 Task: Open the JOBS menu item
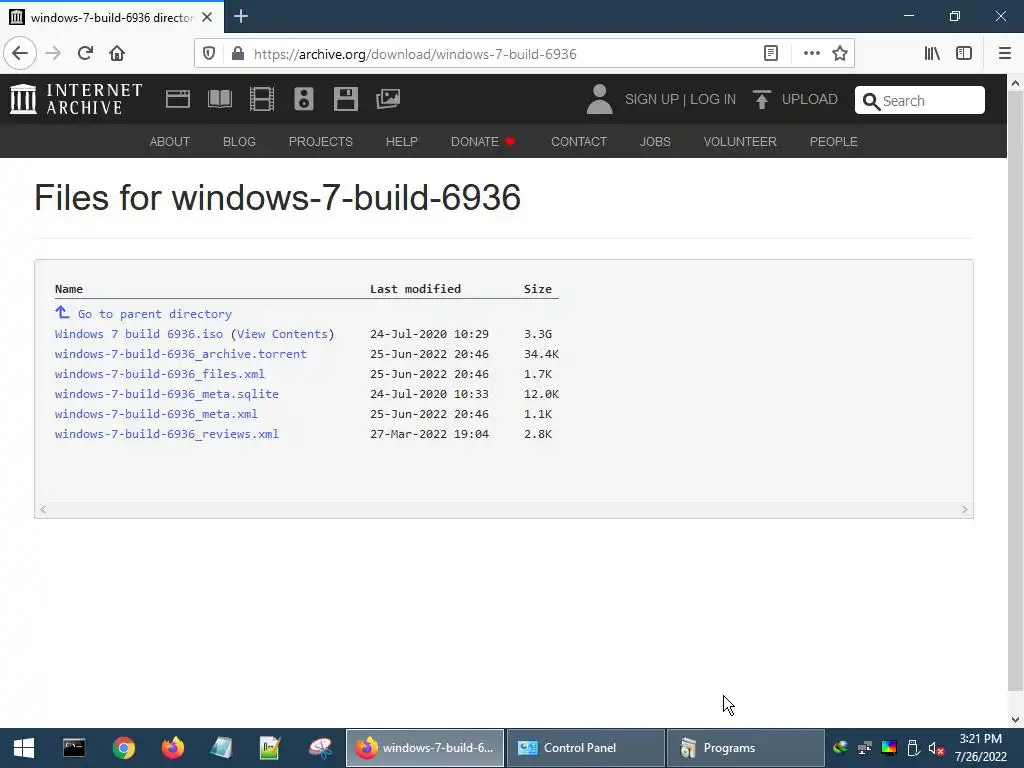coord(655,142)
